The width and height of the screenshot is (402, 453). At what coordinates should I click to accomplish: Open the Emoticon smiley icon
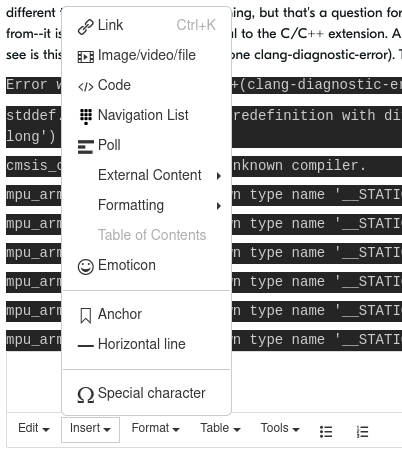pyautogui.click(x=86, y=267)
